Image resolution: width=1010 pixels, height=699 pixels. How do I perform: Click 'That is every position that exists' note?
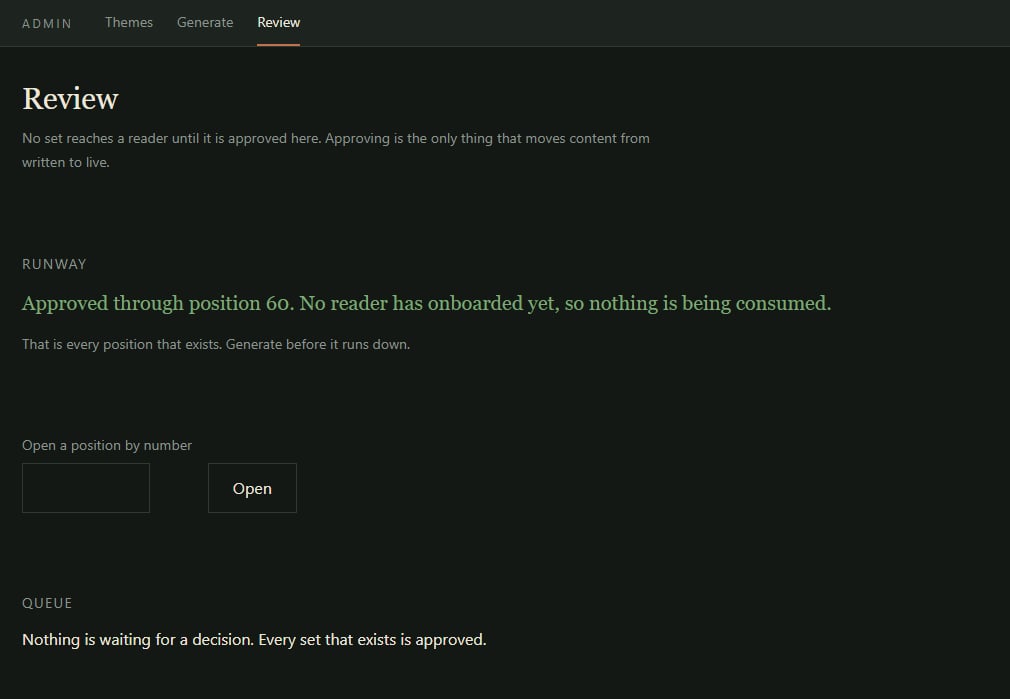tap(216, 344)
